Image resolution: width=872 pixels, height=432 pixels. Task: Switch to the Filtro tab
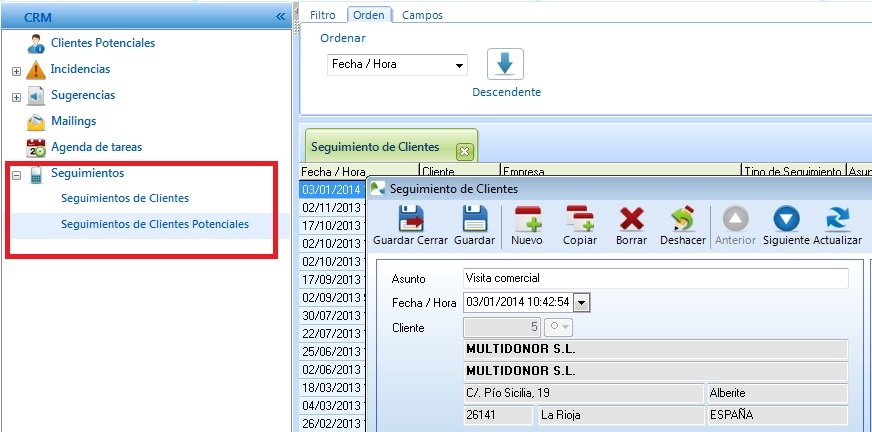[x=323, y=15]
